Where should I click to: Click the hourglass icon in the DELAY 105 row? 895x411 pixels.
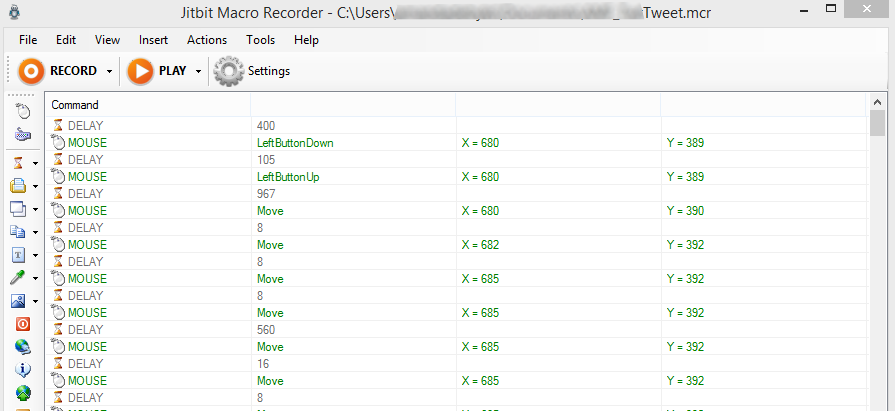click(x=58, y=159)
